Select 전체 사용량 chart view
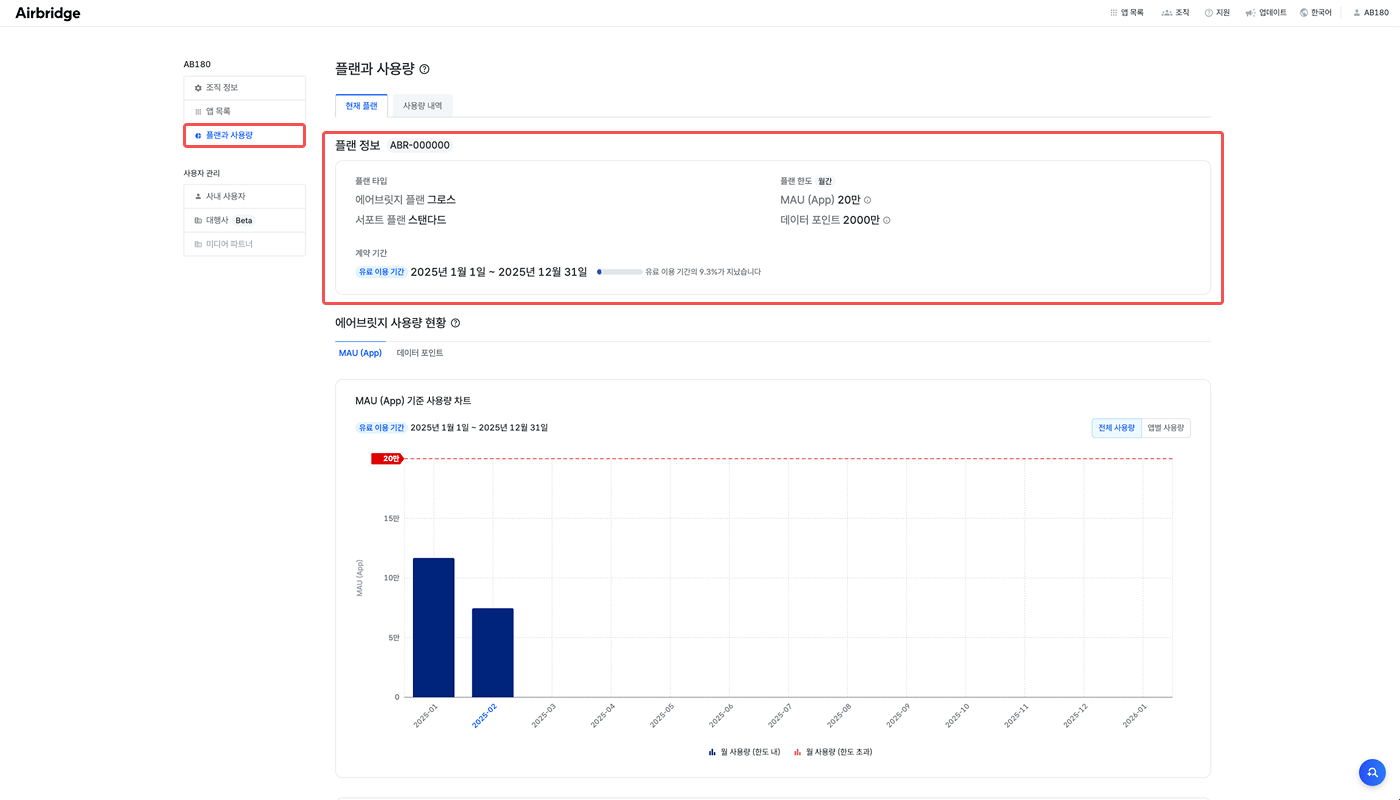Screen dimensions: 1400x800 tap(1116, 428)
